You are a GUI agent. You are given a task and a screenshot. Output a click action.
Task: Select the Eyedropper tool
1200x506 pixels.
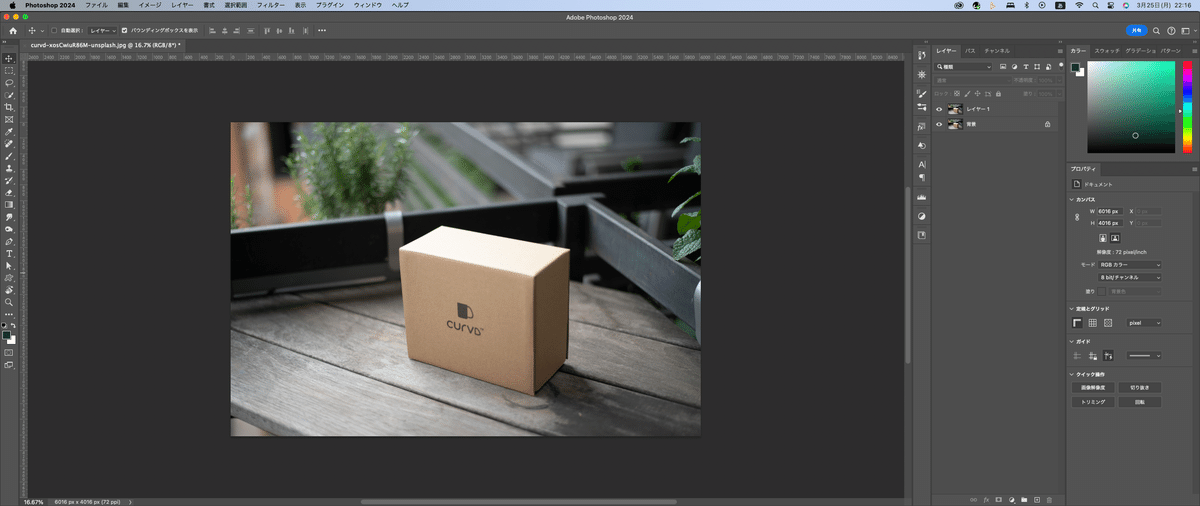pyautogui.click(x=9, y=131)
